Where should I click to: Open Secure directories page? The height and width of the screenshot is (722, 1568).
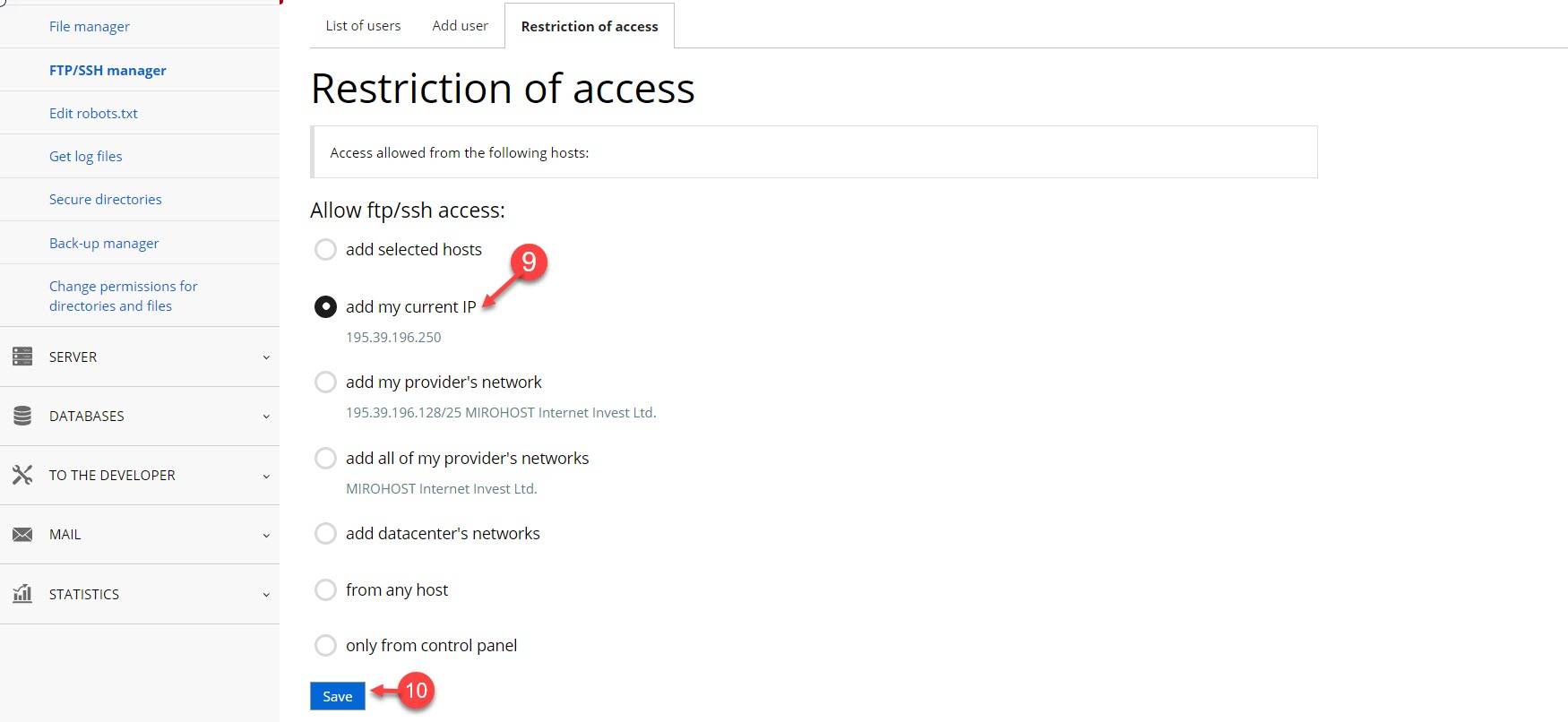tap(106, 200)
